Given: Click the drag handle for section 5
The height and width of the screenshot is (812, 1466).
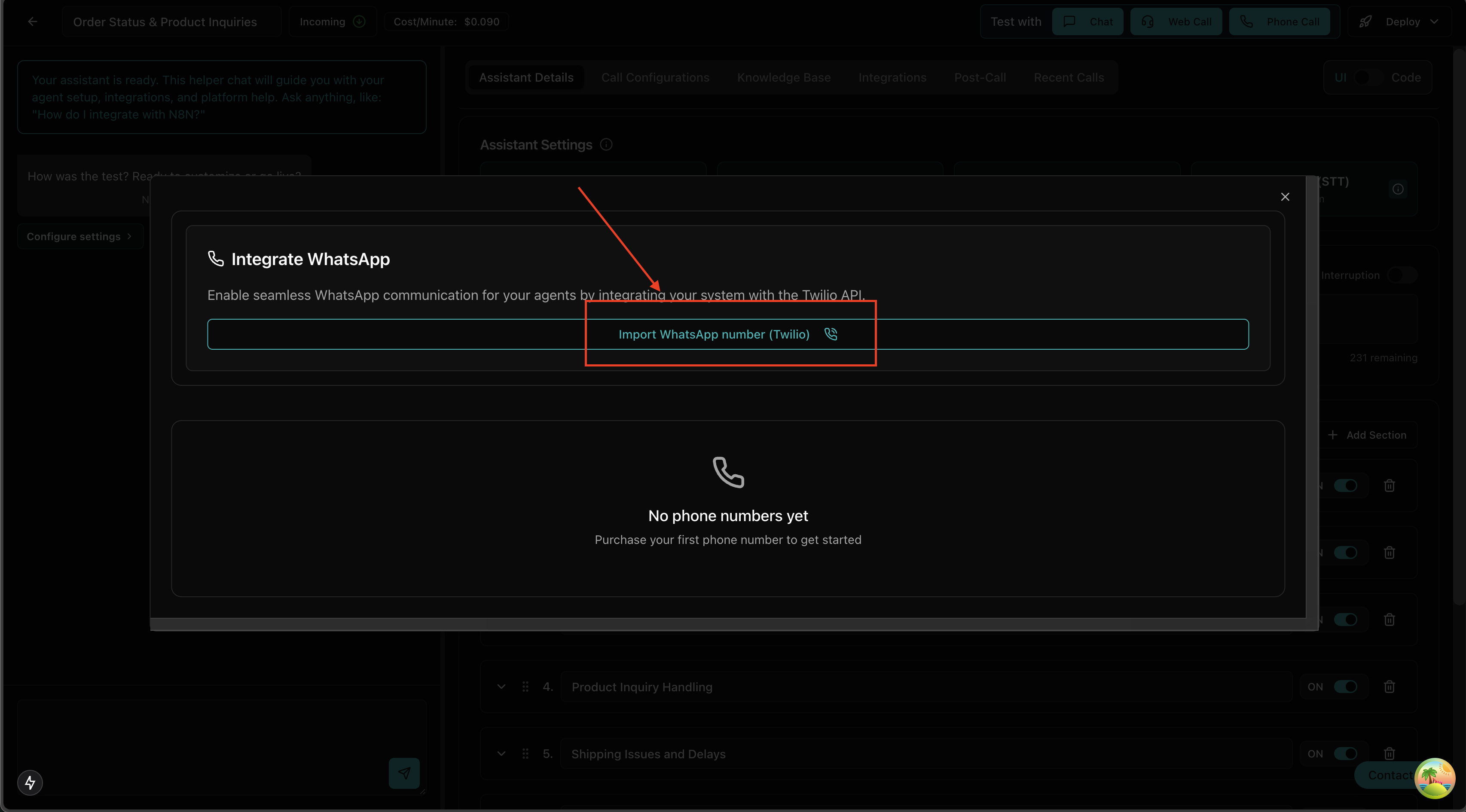Looking at the screenshot, I should coord(525,754).
